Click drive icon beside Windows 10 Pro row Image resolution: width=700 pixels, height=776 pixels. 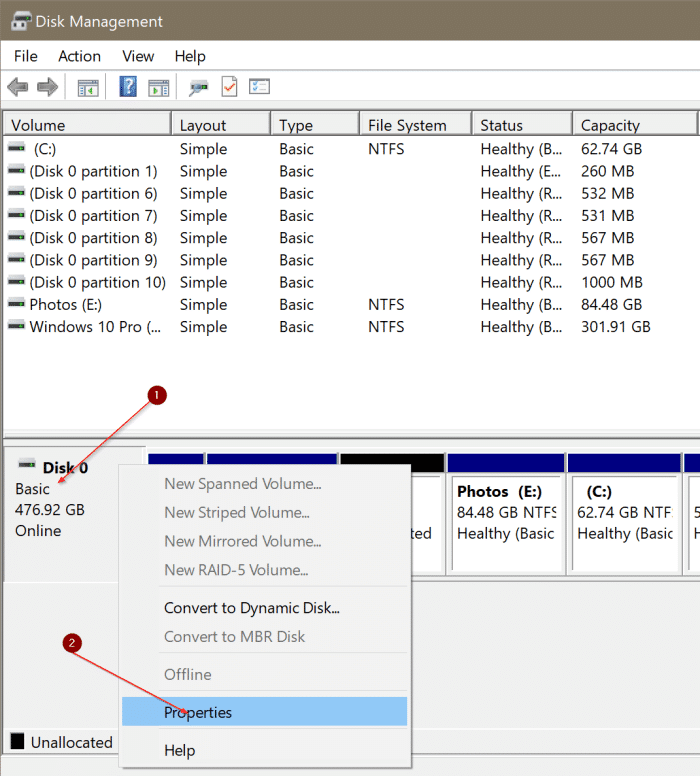(x=16, y=325)
